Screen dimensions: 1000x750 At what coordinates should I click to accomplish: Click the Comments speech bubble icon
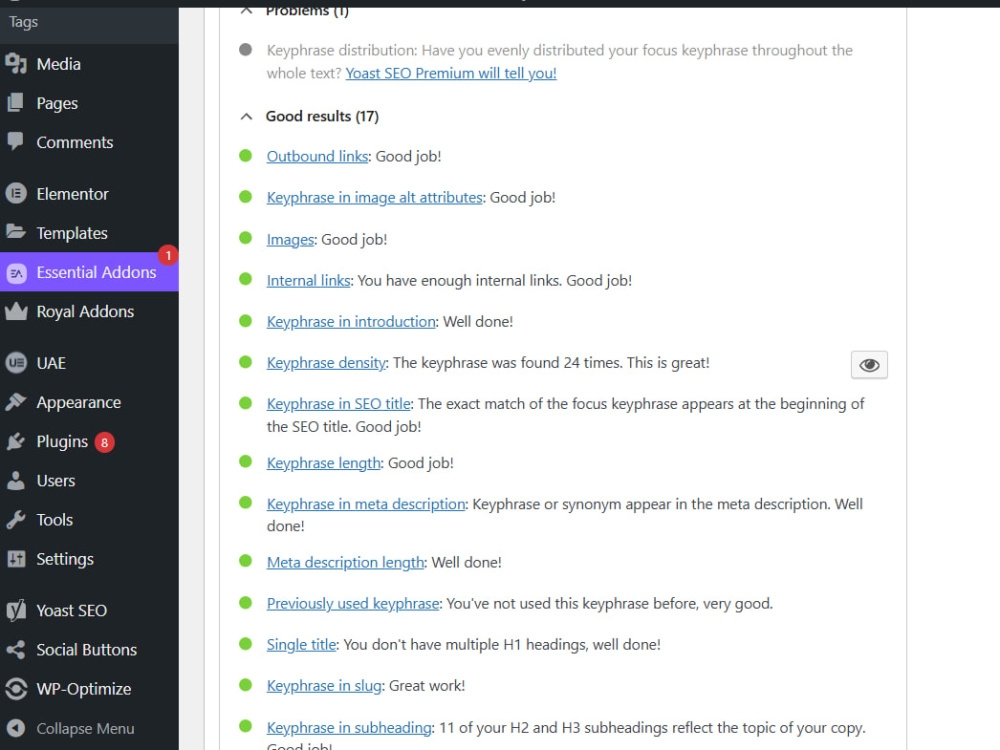pos(16,142)
